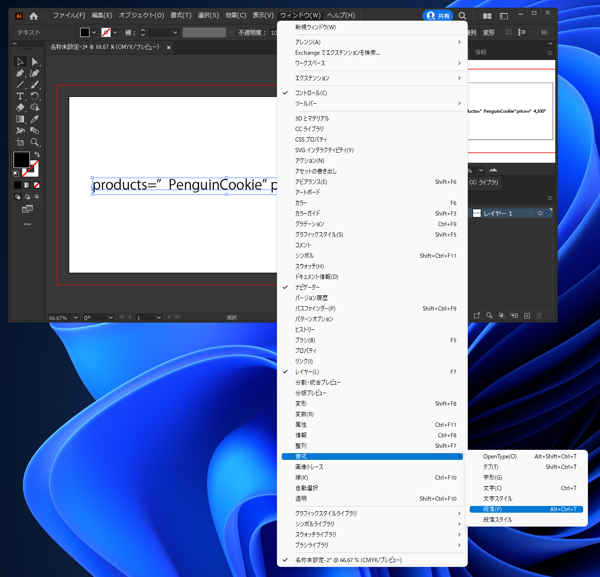Choose Paragraph (段落(P)) from submenu
Viewport: 600px width, 577px height.
(x=526, y=509)
